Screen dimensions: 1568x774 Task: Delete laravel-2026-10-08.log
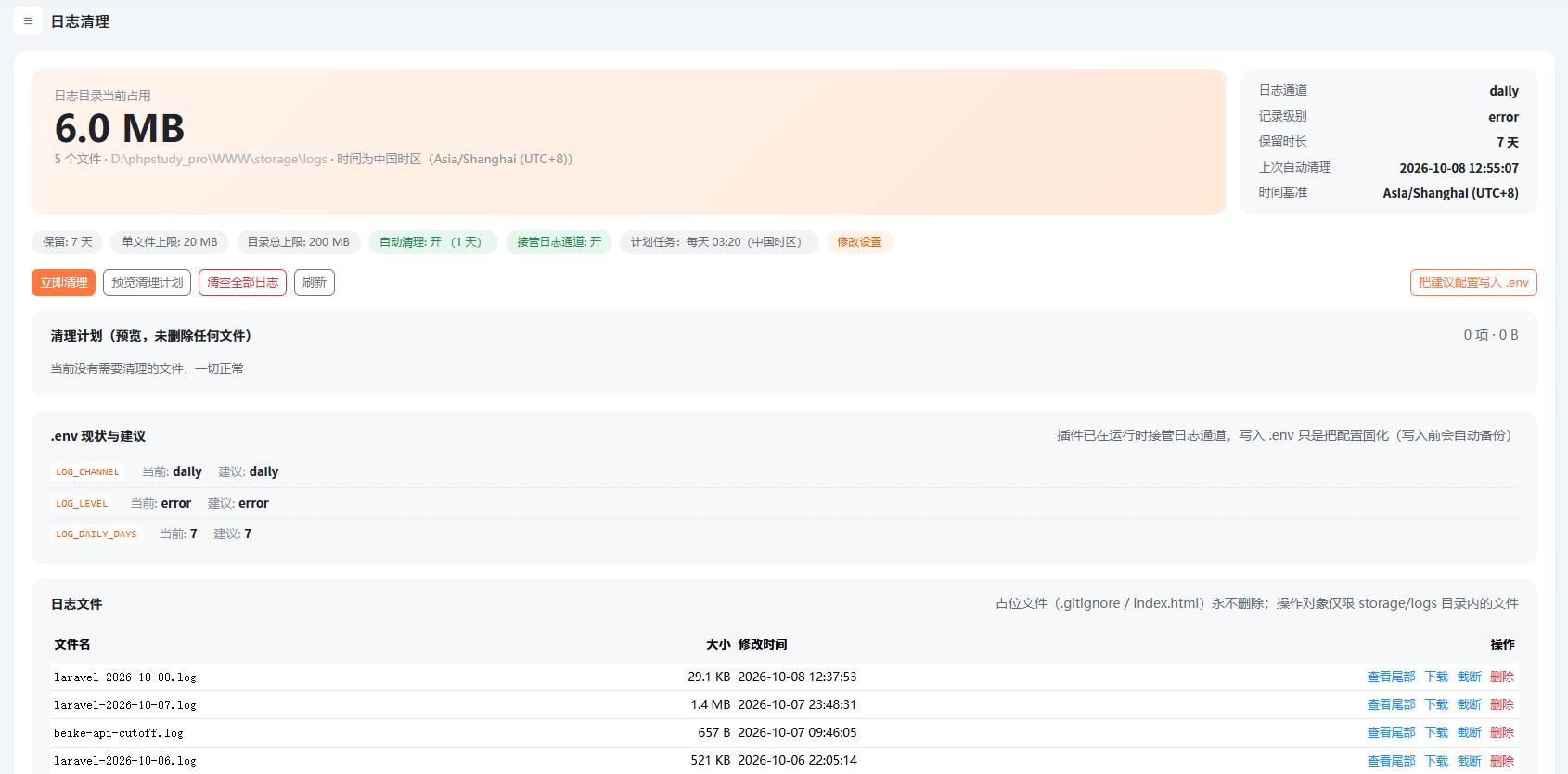click(1502, 677)
